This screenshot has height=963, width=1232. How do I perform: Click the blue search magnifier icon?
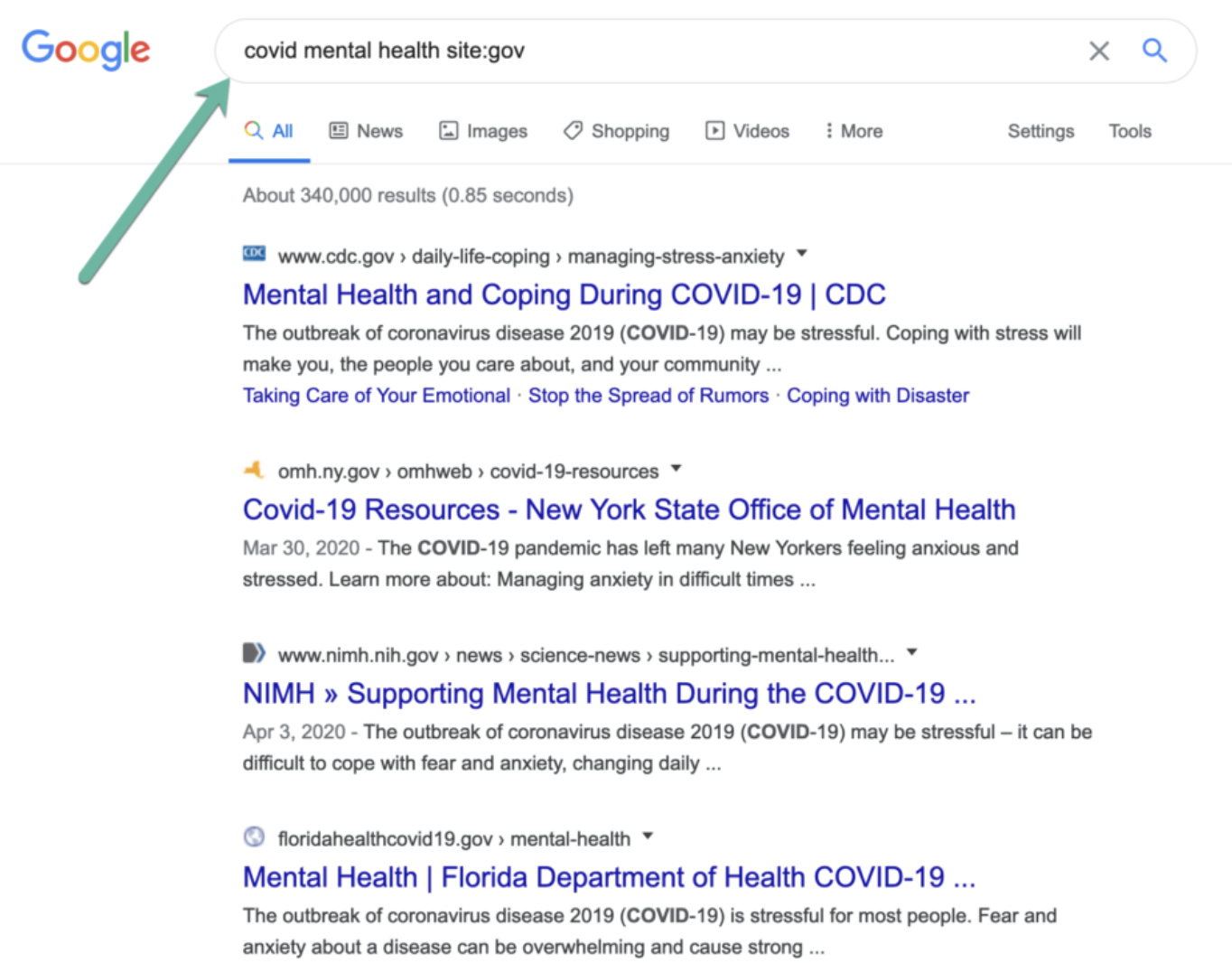pyautogui.click(x=1154, y=50)
